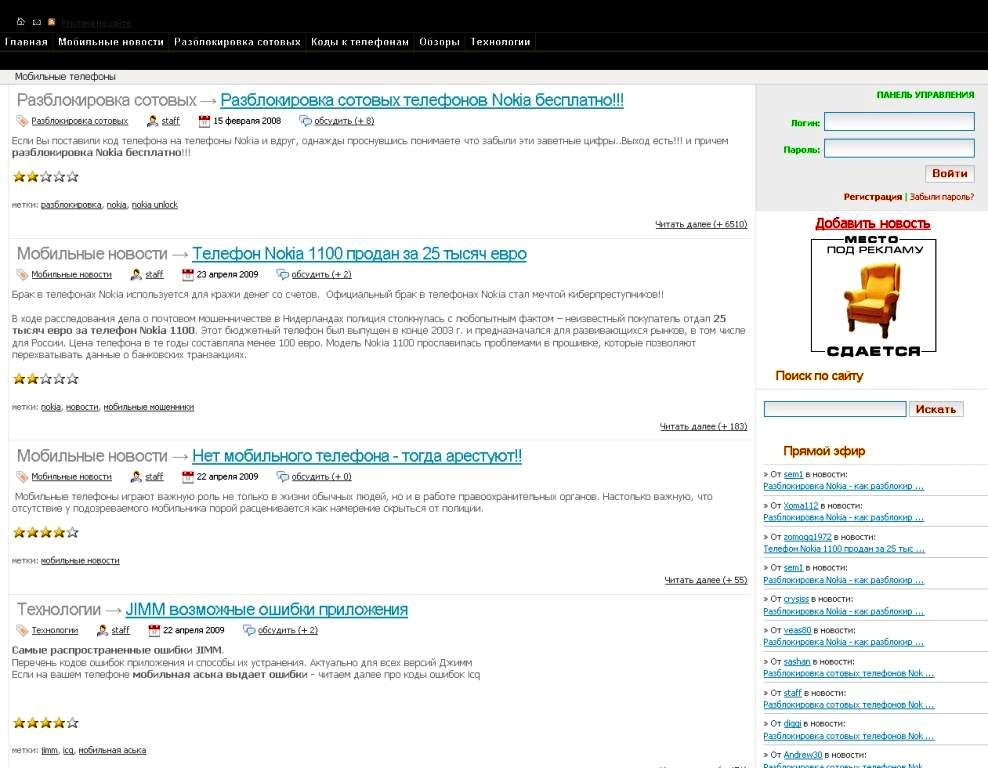The width and height of the screenshot is (988, 768).
Task: Give the Nokia 1100 post the fifth star
Action: tap(72, 379)
